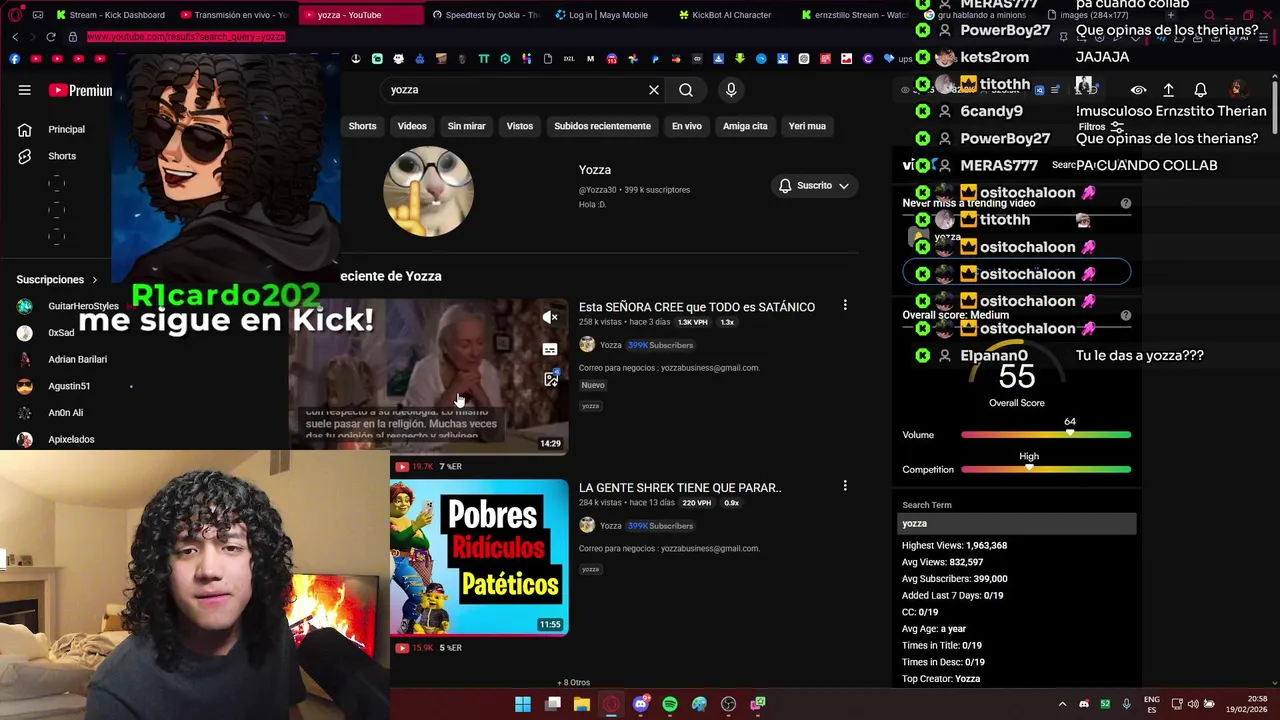Open the YouTube hamburger guide menu
Viewport: 1280px width, 720px height.
24,90
